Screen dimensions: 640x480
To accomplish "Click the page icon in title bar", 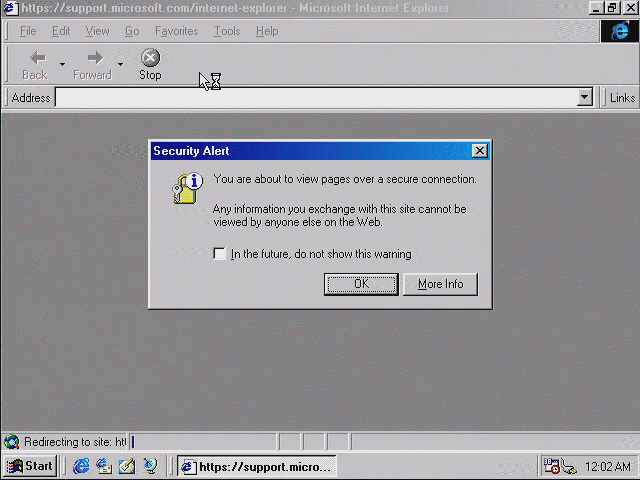I will coord(11,8).
